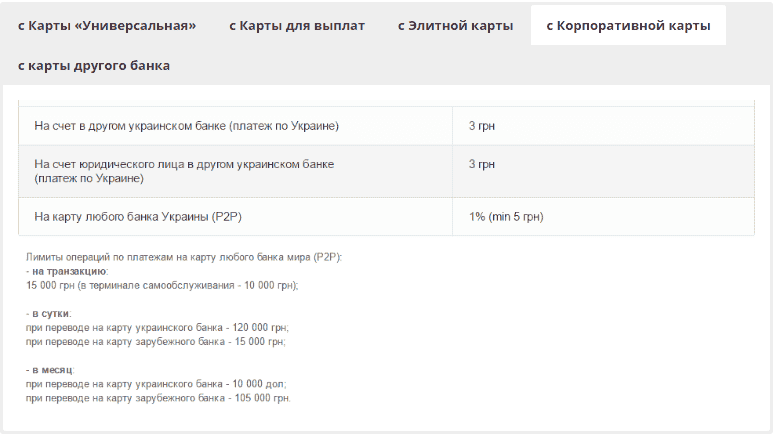Screen dimensions: 773x441
Task: Click the 3 грн fee in the юридического лица row
Action: 482,163
